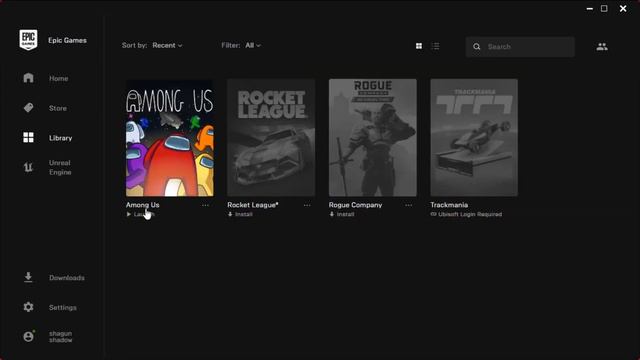Image resolution: width=640 pixels, height=360 pixels.
Task: Switch library to list view
Action: 436,46
